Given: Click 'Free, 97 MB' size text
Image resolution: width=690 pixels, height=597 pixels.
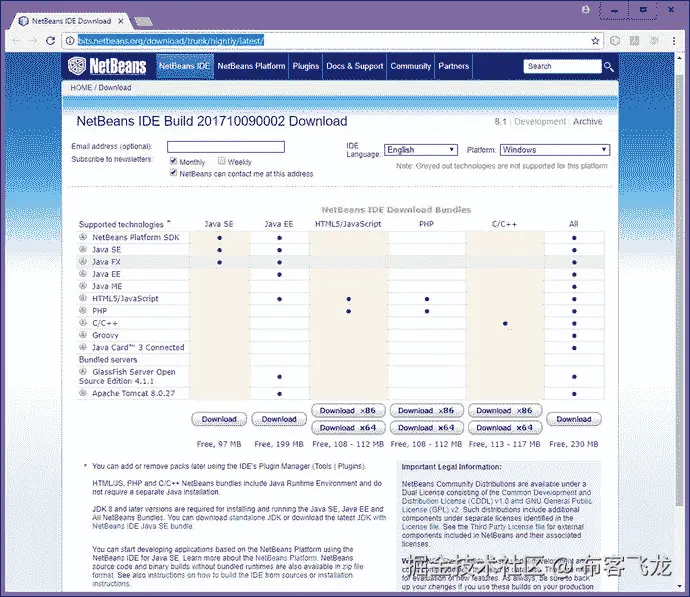Looking at the screenshot, I should tap(219, 444).
